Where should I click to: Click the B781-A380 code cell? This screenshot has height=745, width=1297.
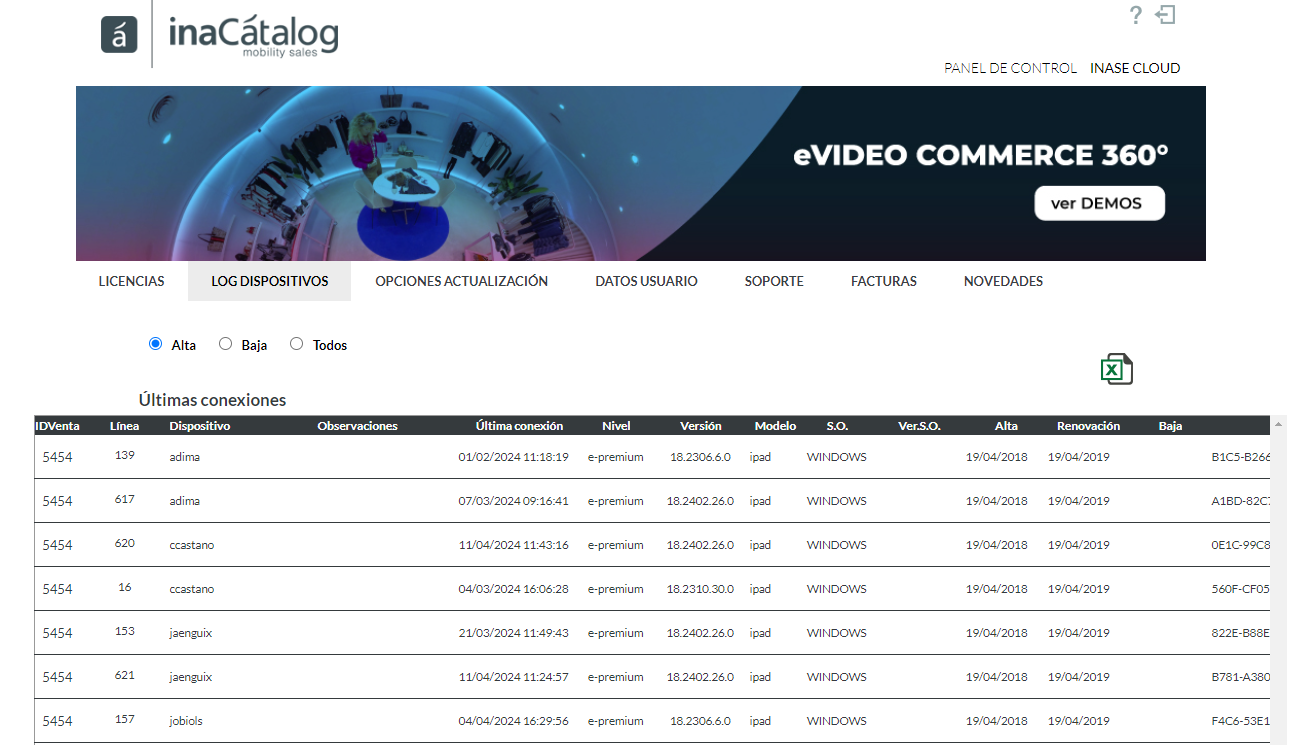coord(1241,677)
